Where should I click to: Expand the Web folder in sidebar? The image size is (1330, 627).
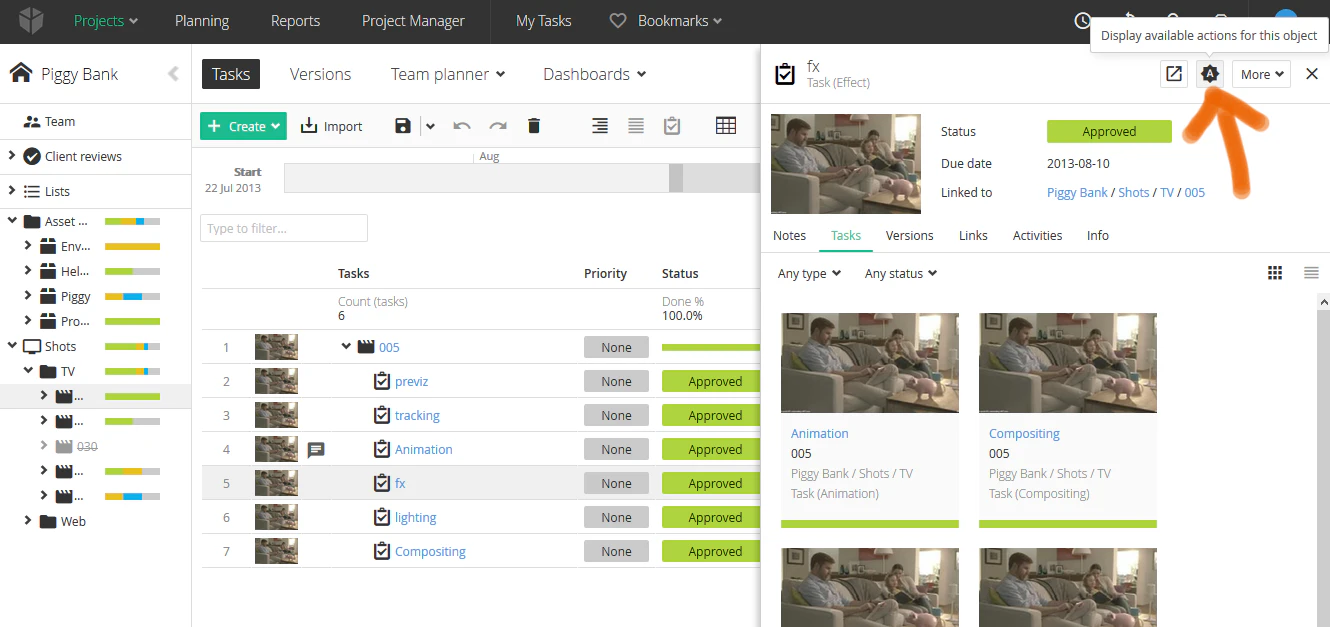click(28, 521)
